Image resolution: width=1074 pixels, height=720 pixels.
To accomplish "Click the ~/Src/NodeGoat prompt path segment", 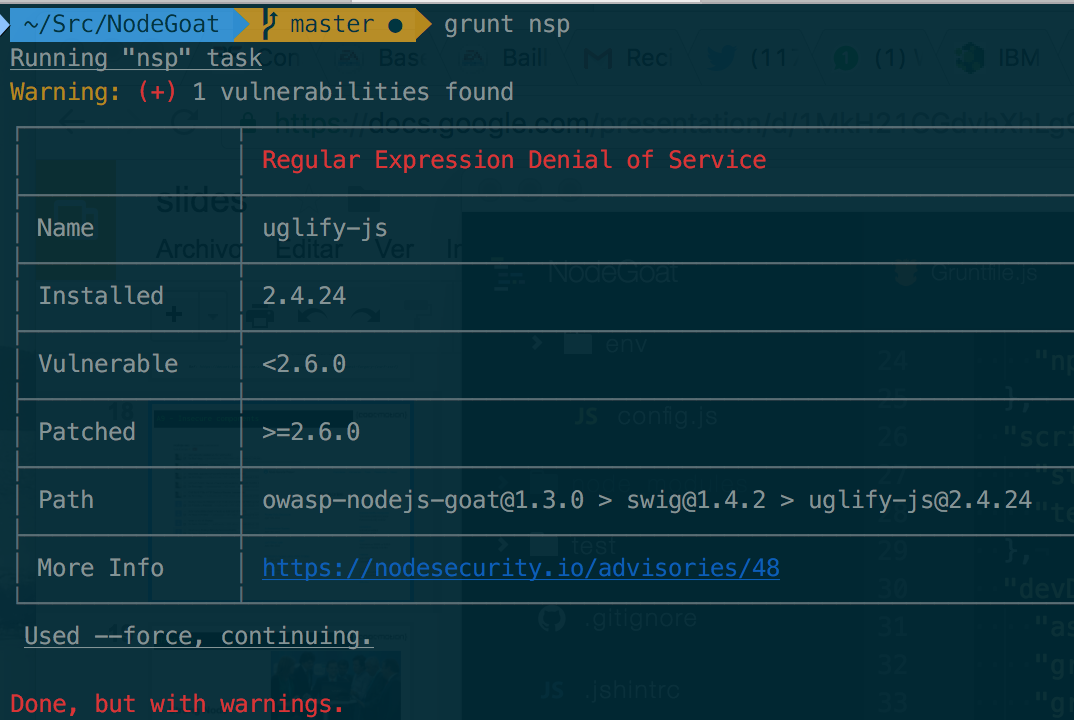I will (x=121, y=24).
